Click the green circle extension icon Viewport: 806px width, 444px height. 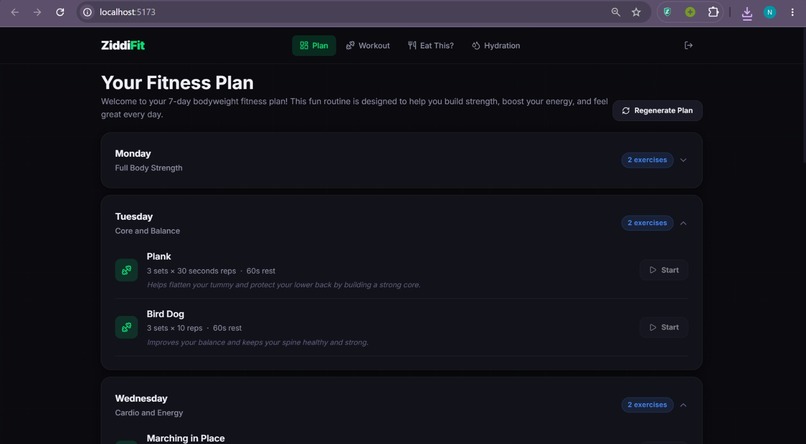(x=690, y=12)
